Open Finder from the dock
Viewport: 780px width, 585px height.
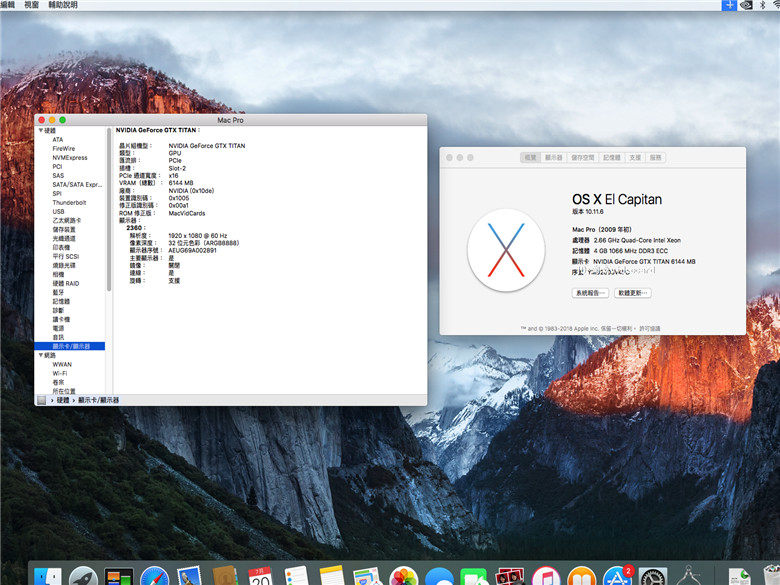48,577
